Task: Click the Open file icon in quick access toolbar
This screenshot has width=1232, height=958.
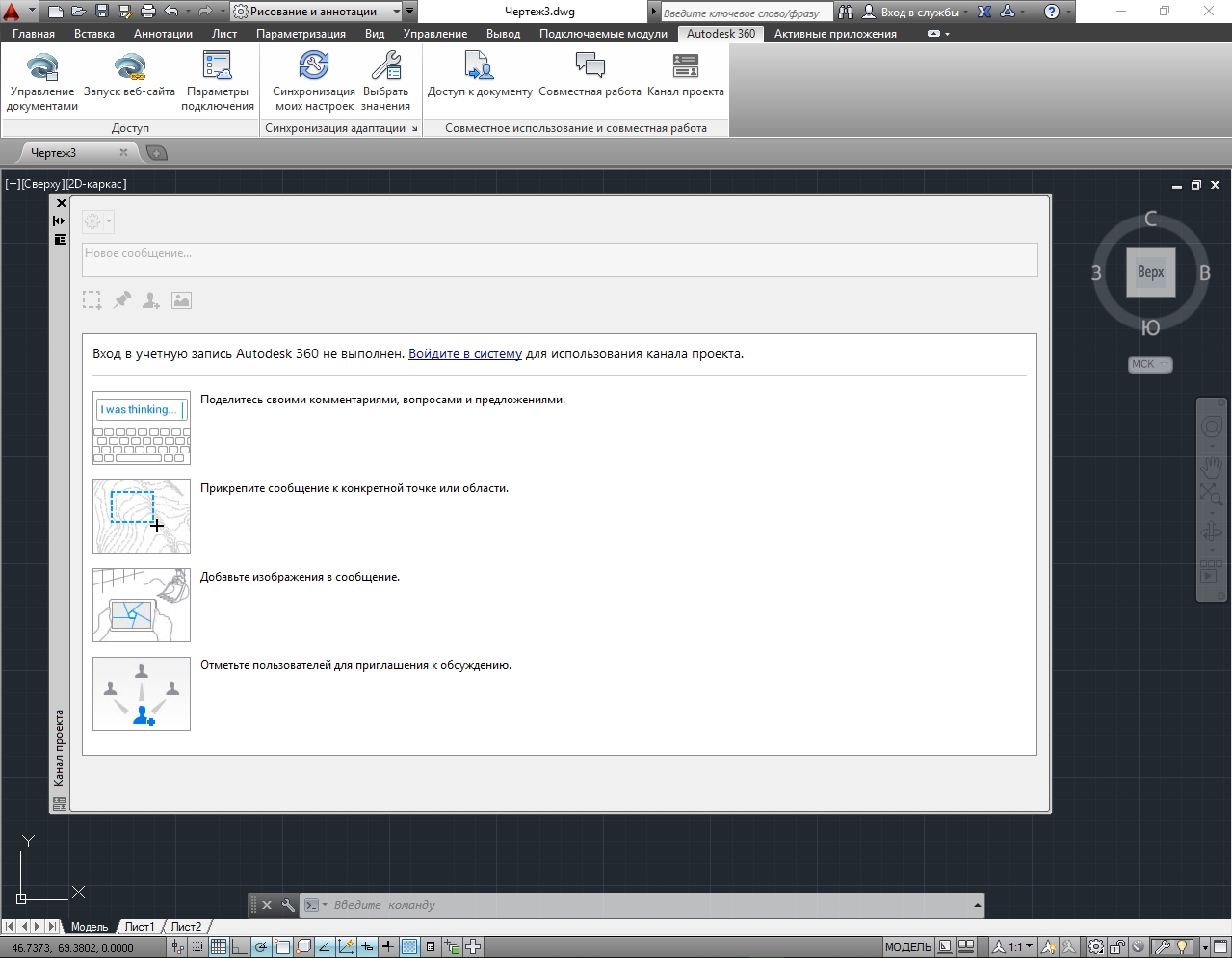Action: pyautogui.click(x=79, y=12)
